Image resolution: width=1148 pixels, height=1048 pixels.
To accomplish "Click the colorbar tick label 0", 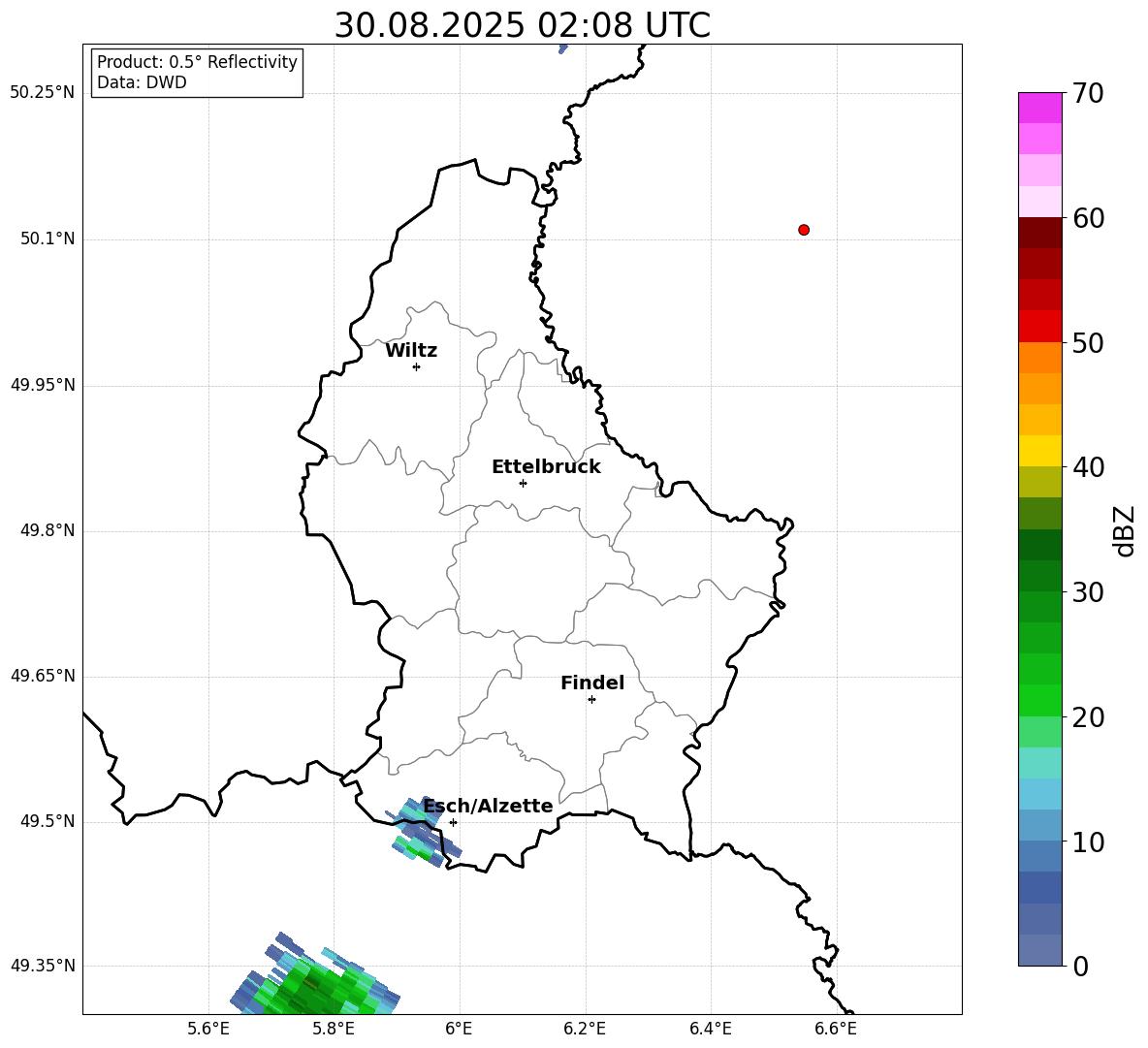I will tap(1080, 966).
